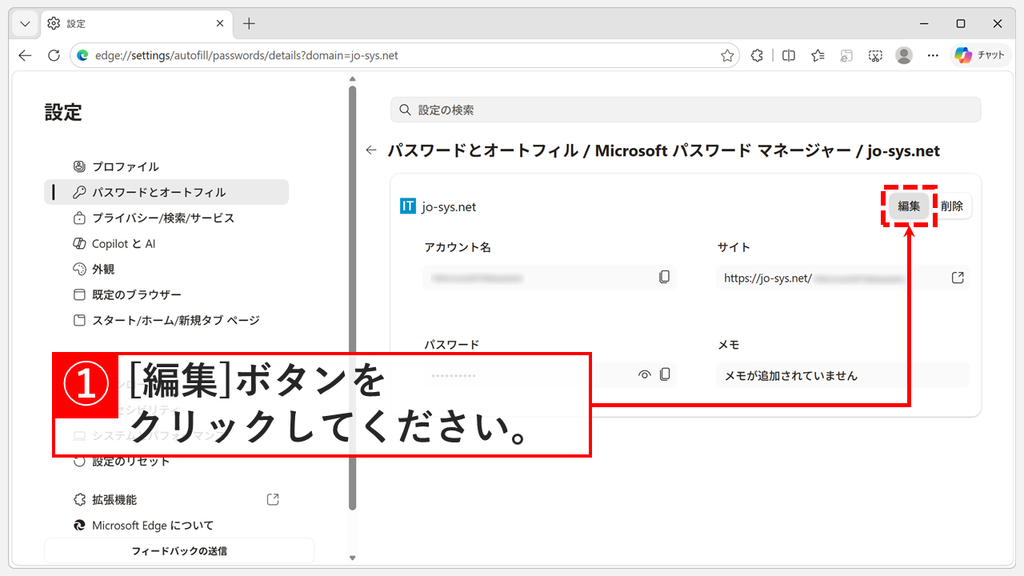This screenshot has height=576, width=1024.
Task: Open 拡張機能 in the sidebar
Action: click(167, 500)
